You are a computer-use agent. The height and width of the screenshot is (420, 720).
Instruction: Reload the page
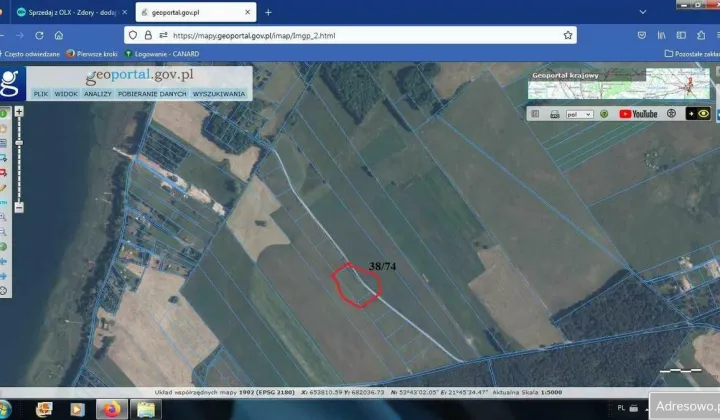tap(39, 35)
